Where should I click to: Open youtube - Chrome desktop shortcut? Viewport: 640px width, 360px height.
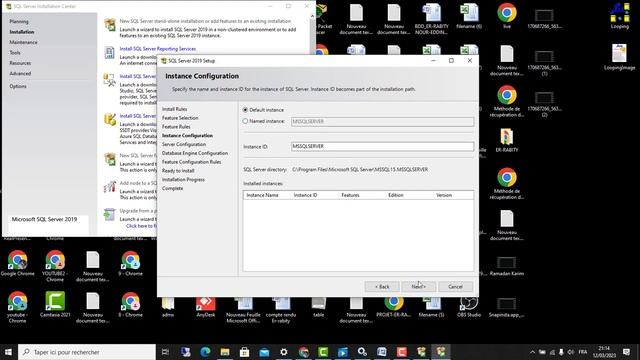(x=18, y=307)
